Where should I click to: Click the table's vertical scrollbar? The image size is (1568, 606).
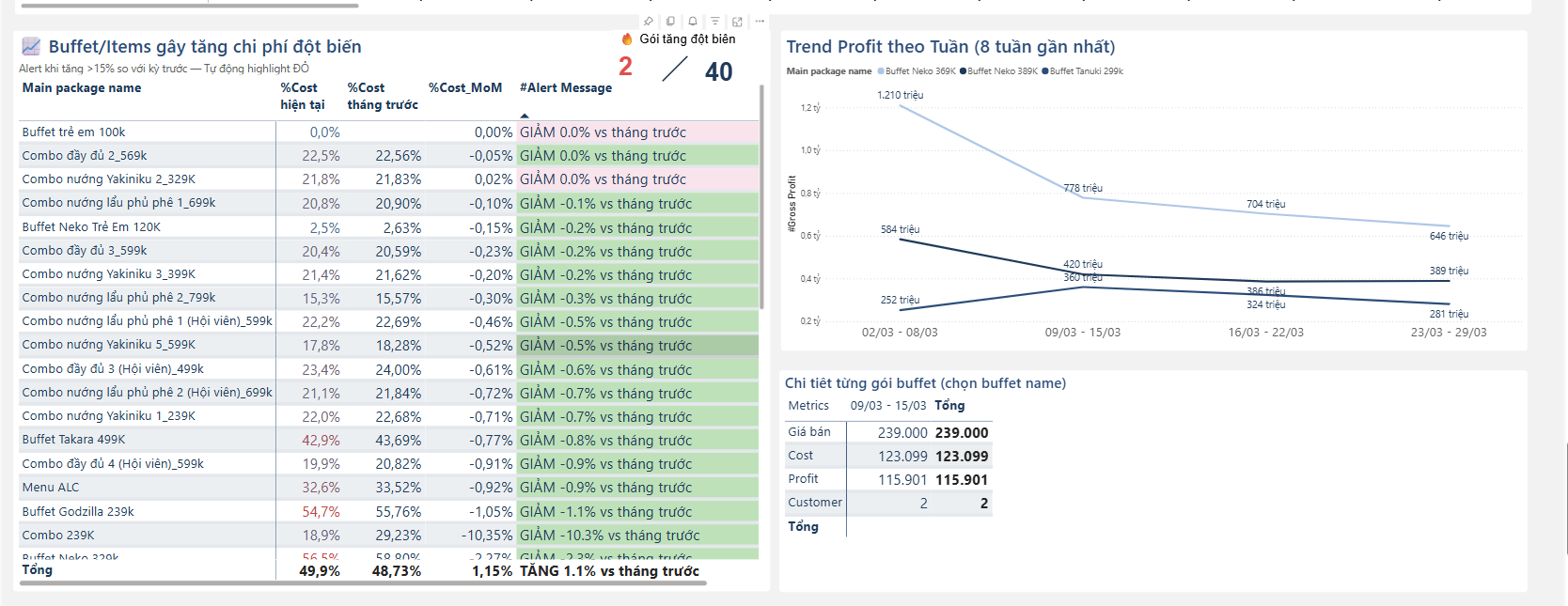pyautogui.click(x=760, y=197)
